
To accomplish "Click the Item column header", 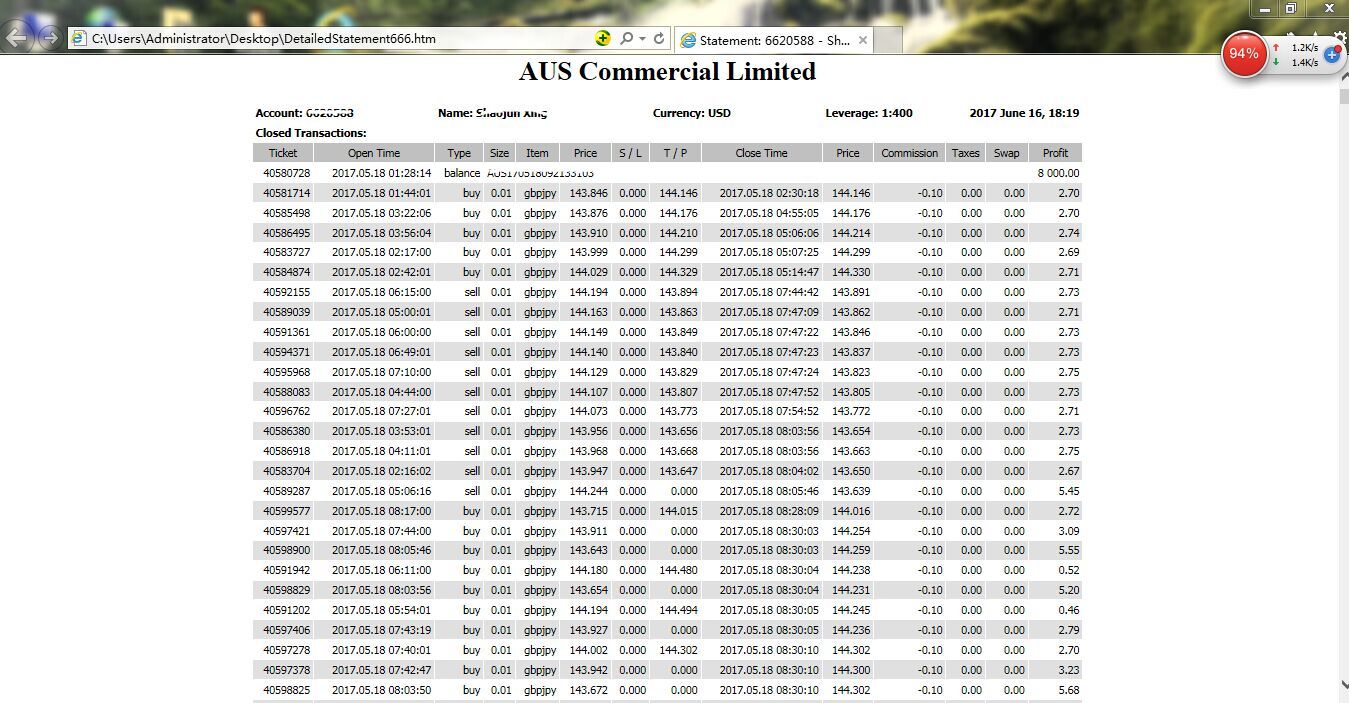I will click(x=537, y=153).
